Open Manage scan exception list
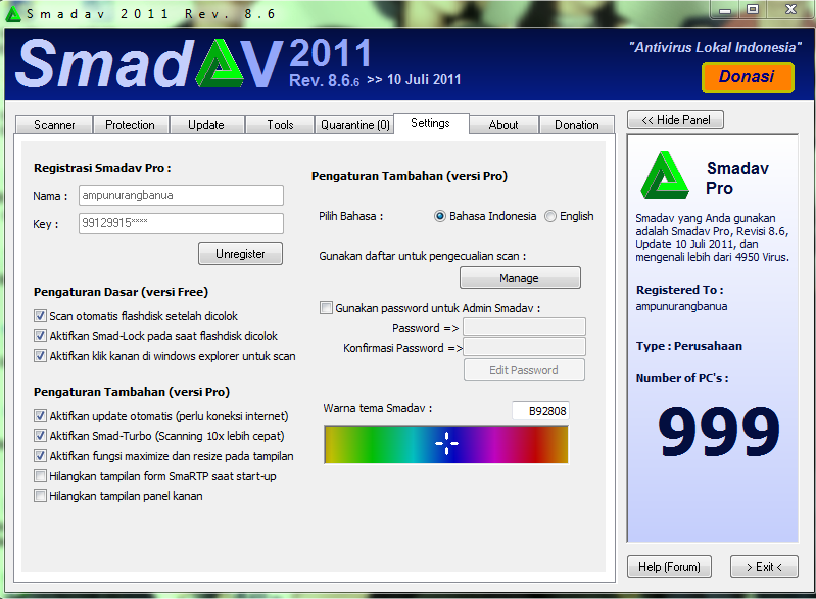 coord(520,278)
